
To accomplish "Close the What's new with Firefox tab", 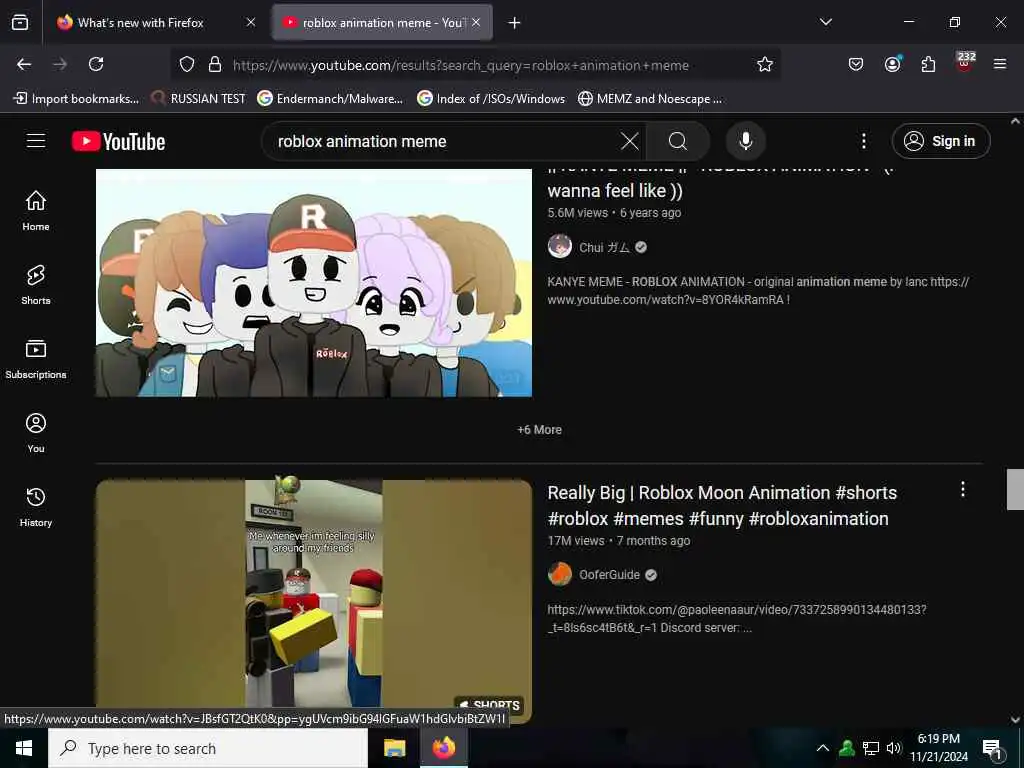I will tap(251, 22).
